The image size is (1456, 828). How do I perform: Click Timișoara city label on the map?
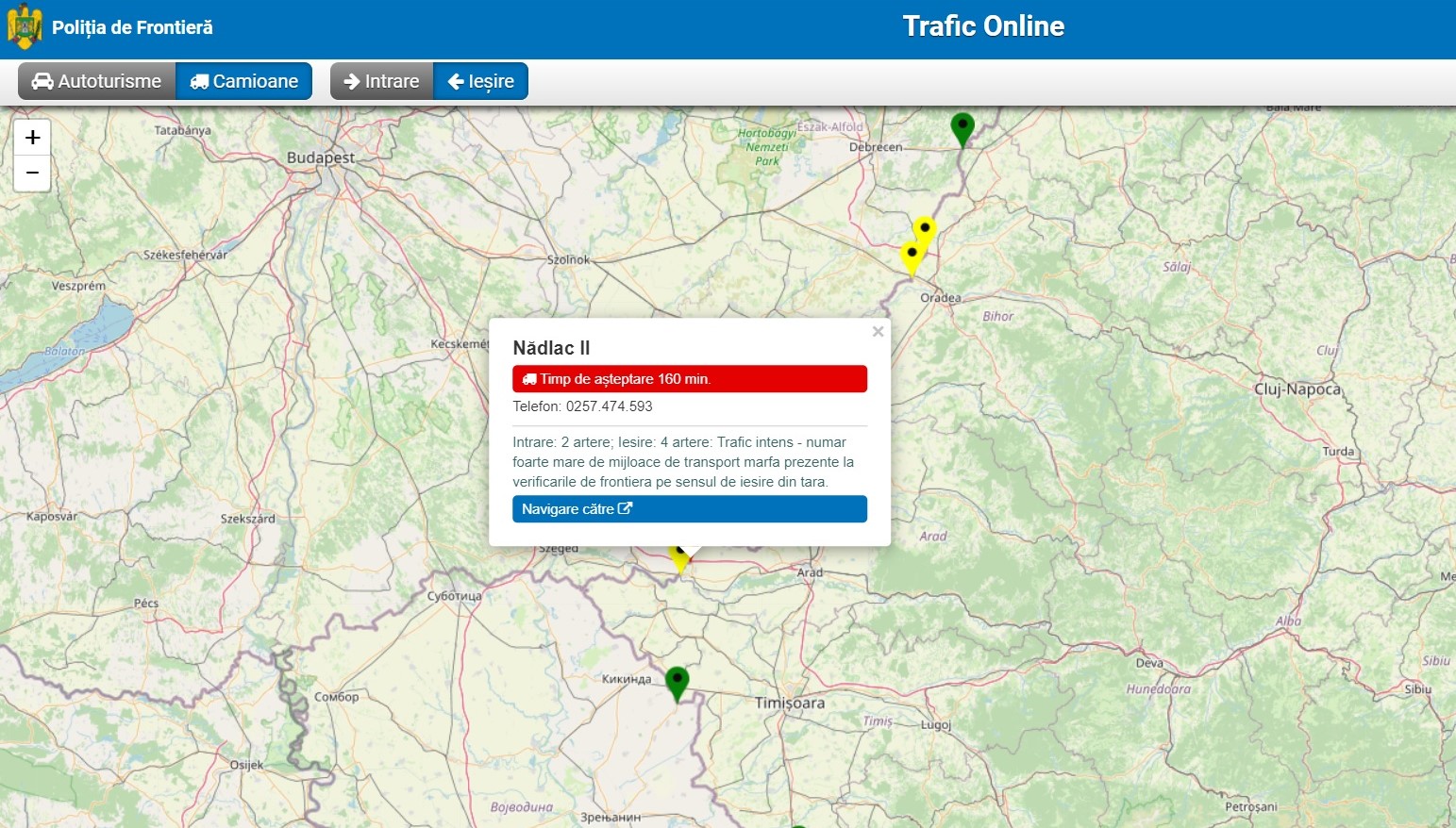790,703
